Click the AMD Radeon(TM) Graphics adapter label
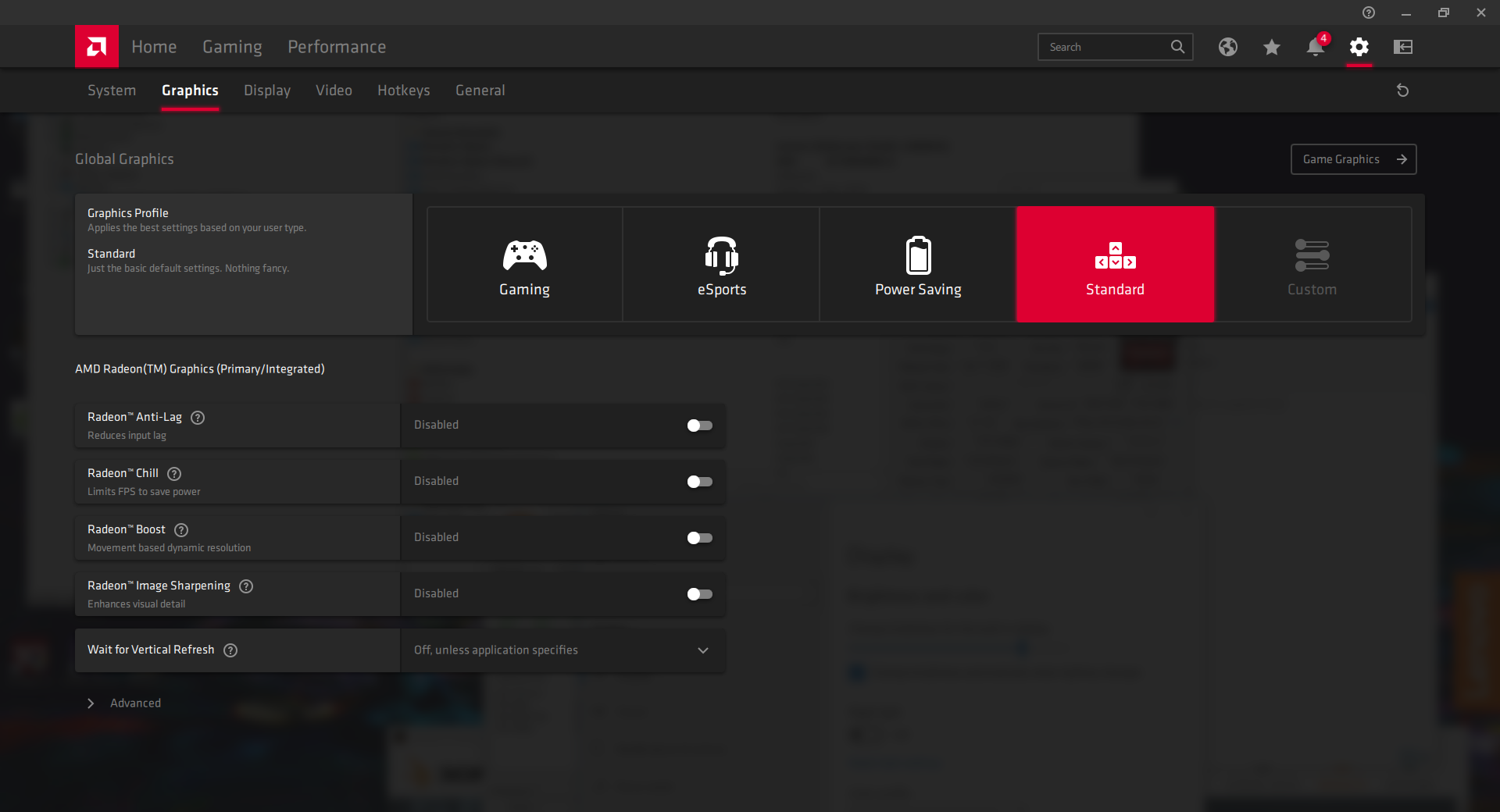1500x812 pixels. (x=199, y=369)
